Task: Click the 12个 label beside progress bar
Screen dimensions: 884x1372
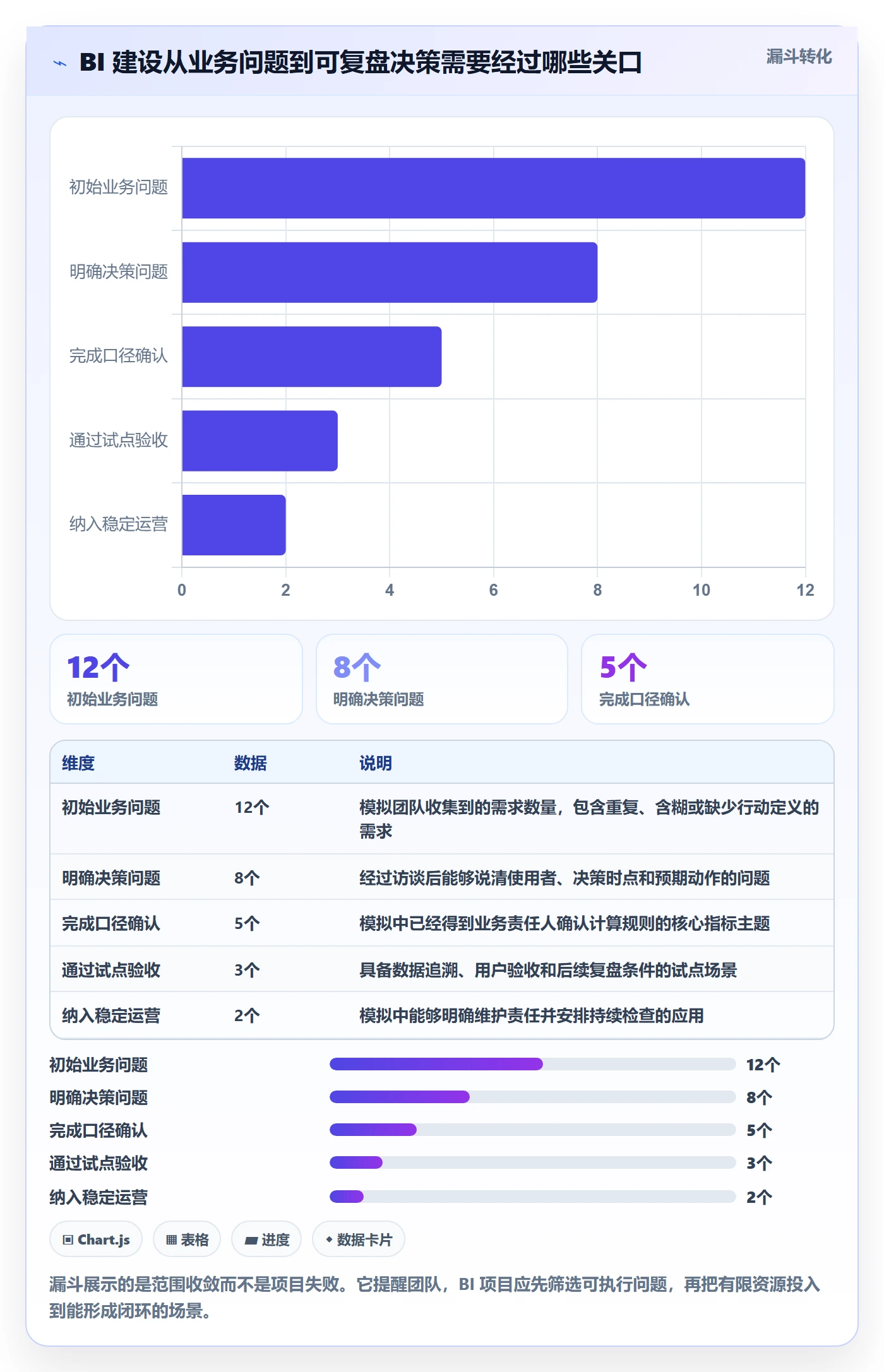Action: 763,1065
